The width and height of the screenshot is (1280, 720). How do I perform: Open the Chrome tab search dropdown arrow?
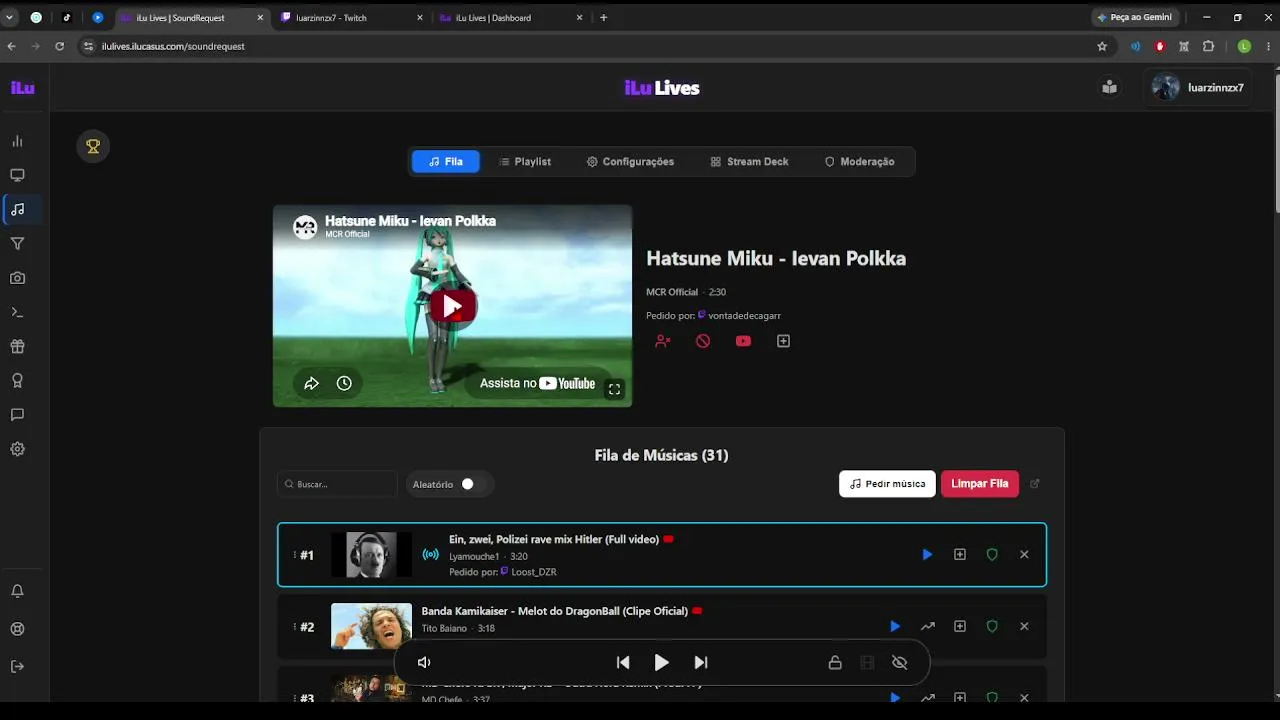9,17
